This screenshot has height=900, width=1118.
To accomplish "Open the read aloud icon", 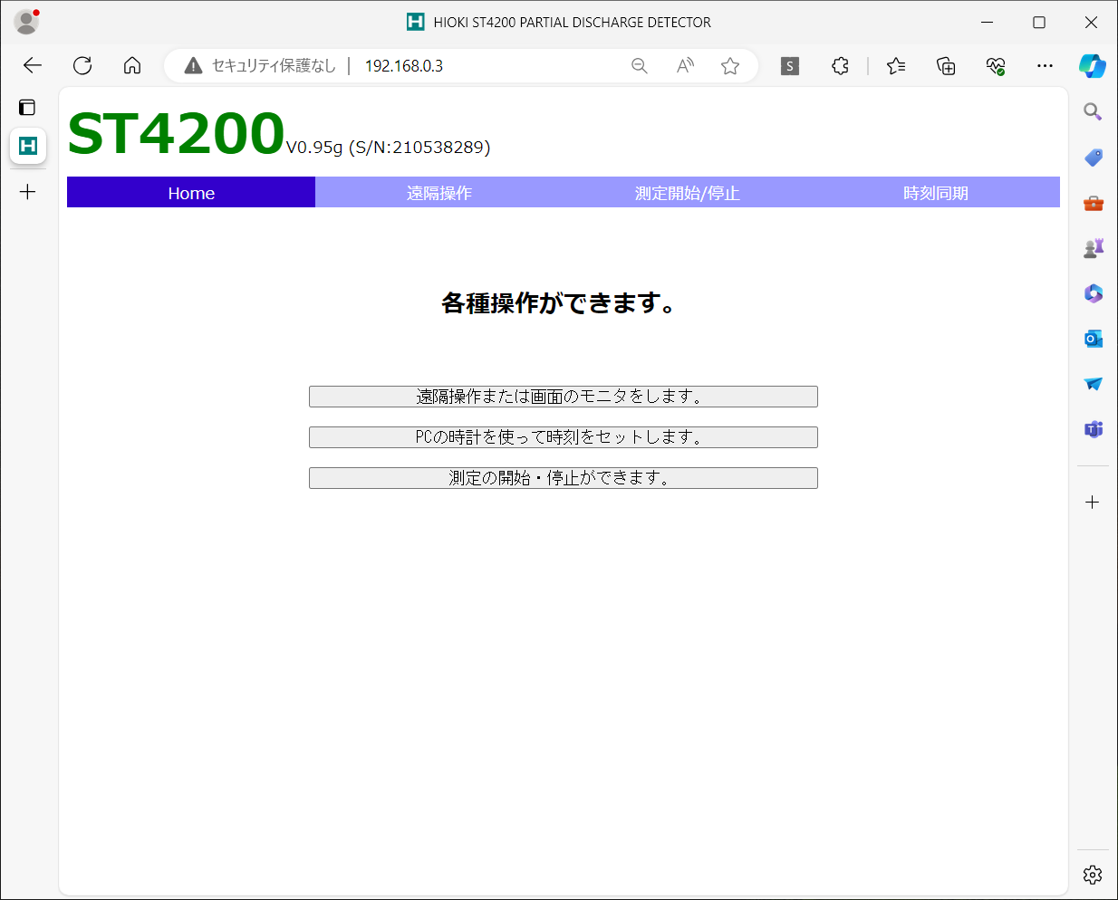I will pos(685,66).
